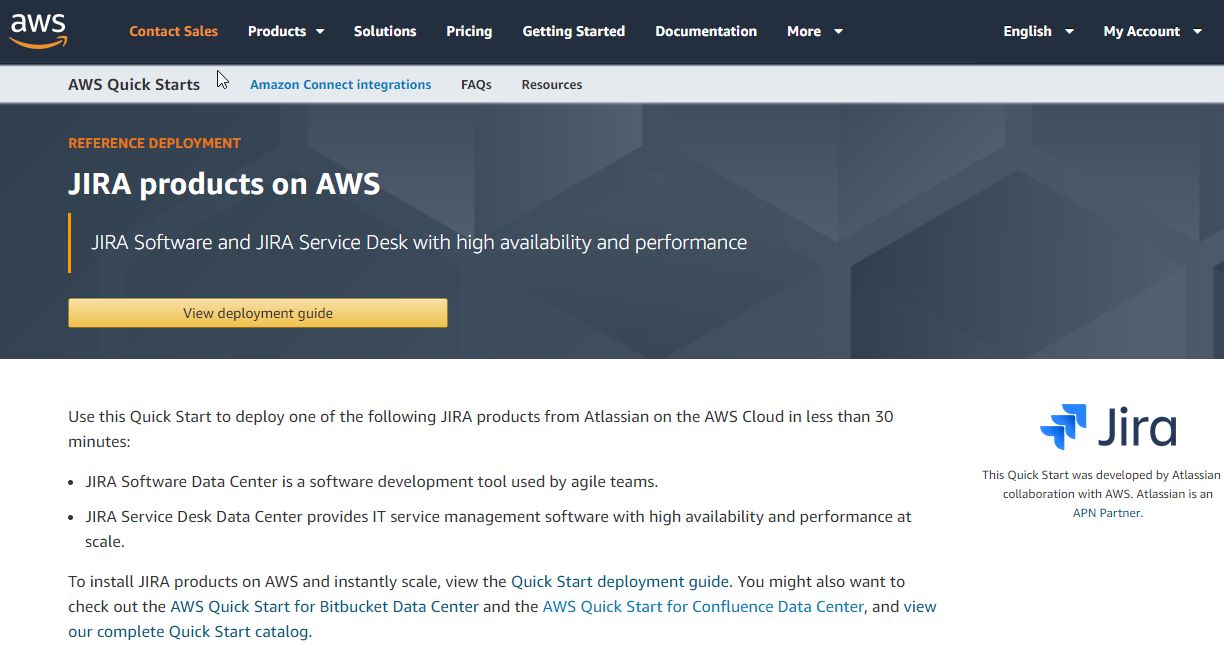The image size is (1224, 647).
Task: Click the View deployment guide button
Action: 258,313
